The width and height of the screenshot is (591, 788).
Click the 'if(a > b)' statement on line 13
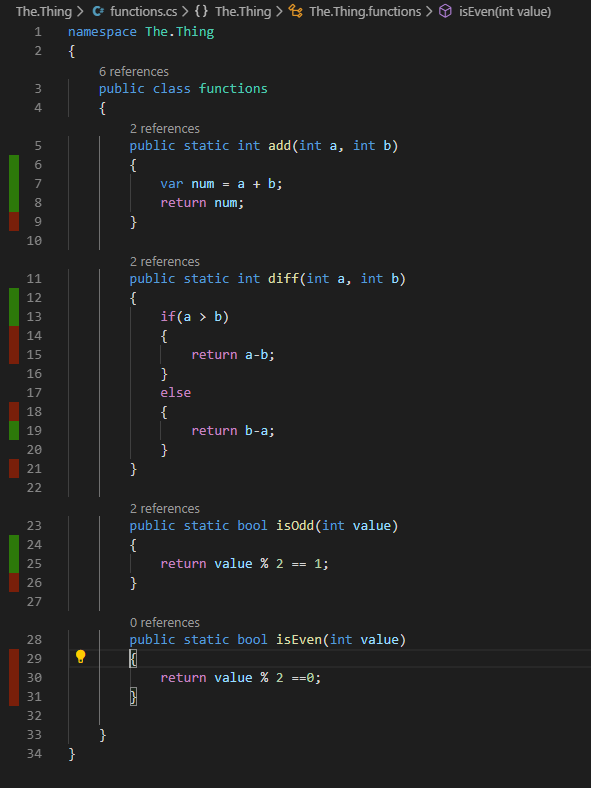coord(194,317)
